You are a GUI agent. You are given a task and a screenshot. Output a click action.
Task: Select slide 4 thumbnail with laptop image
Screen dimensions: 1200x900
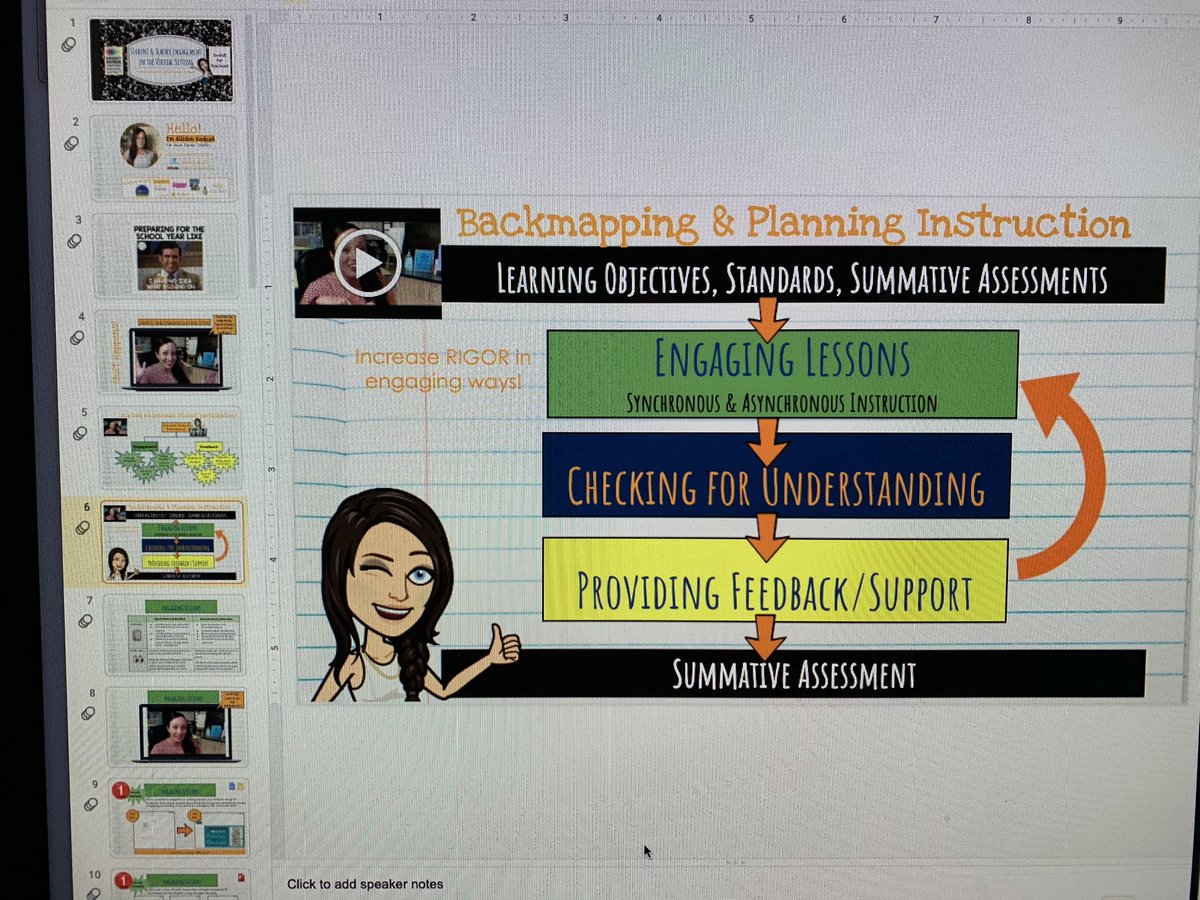point(168,353)
